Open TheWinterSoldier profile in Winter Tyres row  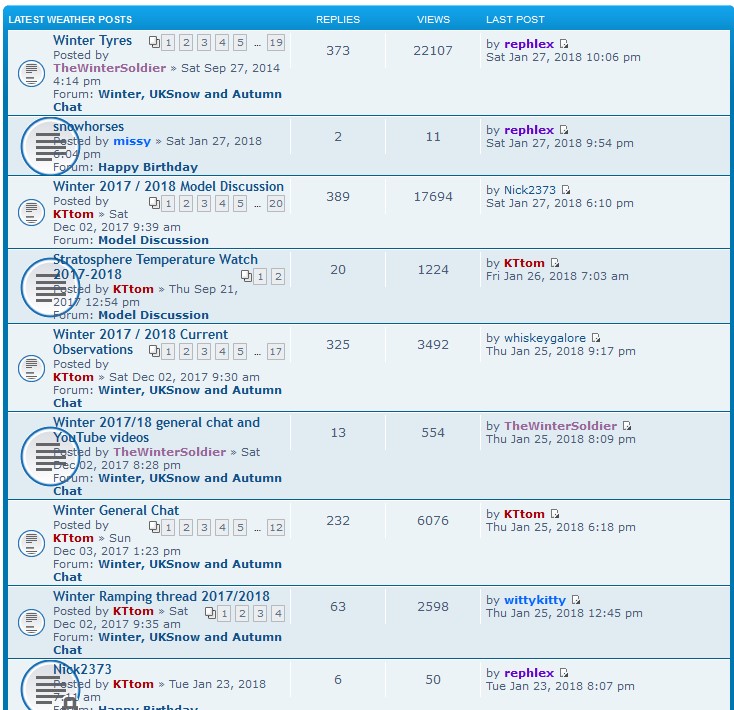pos(110,68)
